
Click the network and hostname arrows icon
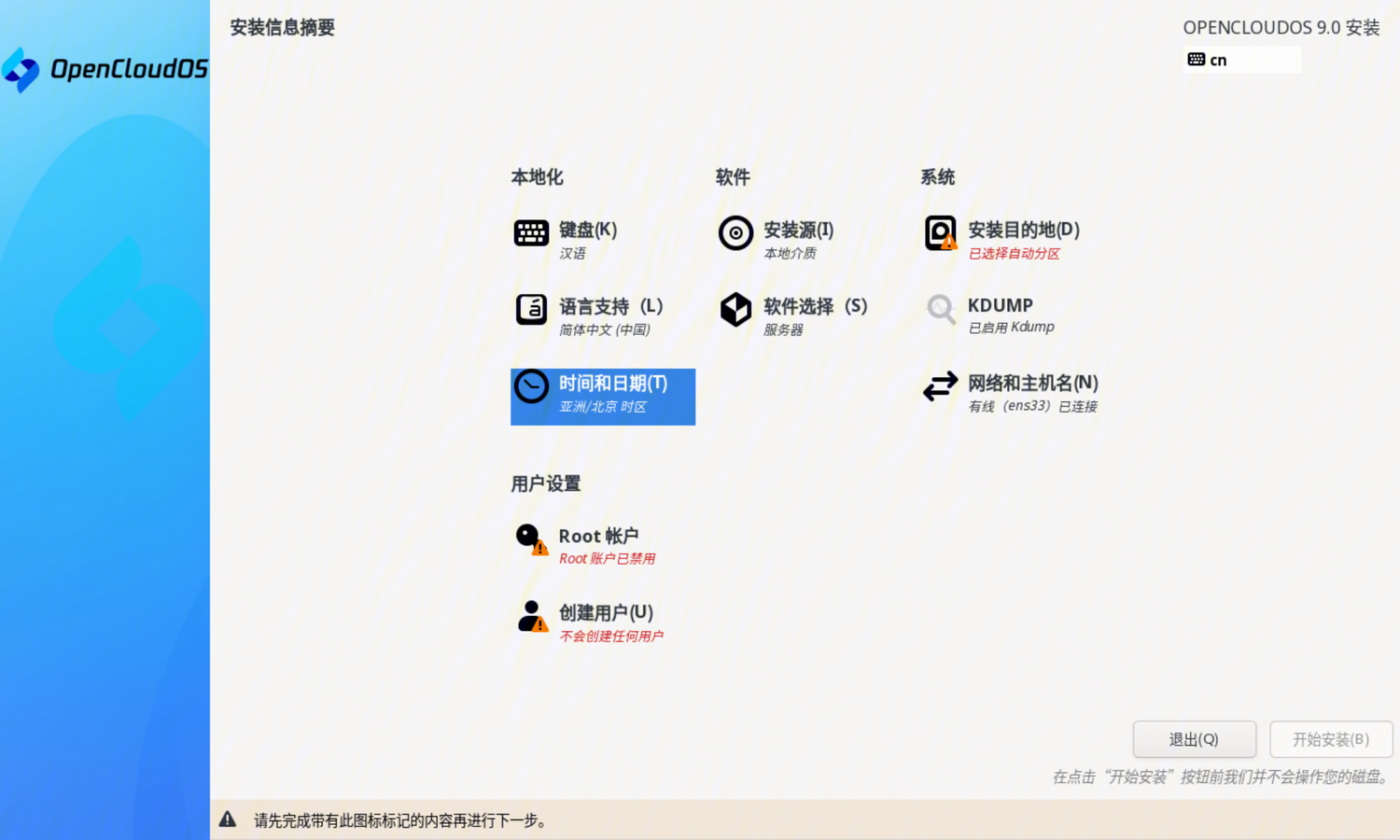click(940, 386)
